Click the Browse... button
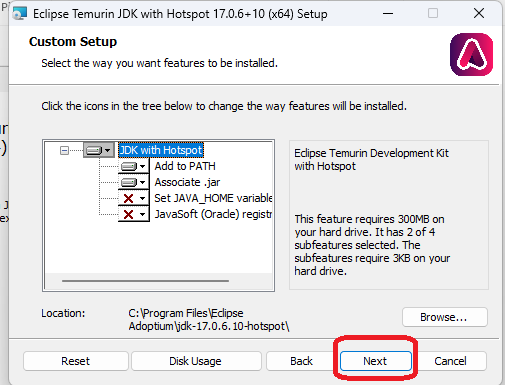The height and width of the screenshot is (385, 505). coord(445,317)
